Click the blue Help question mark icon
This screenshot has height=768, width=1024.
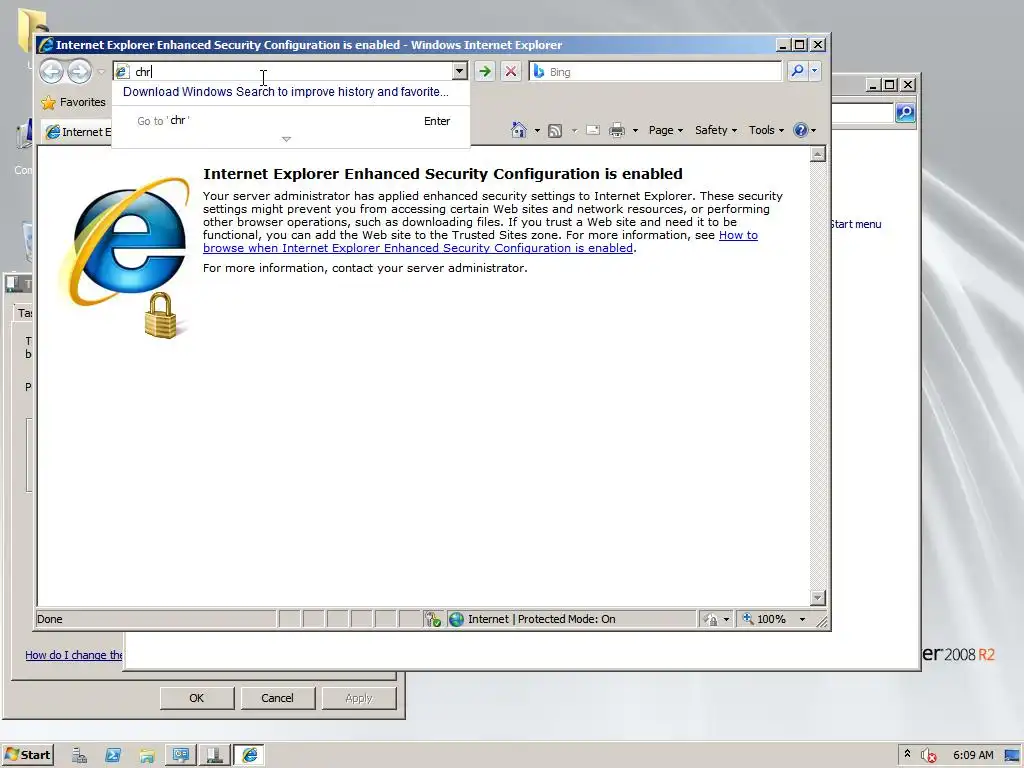click(801, 130)
